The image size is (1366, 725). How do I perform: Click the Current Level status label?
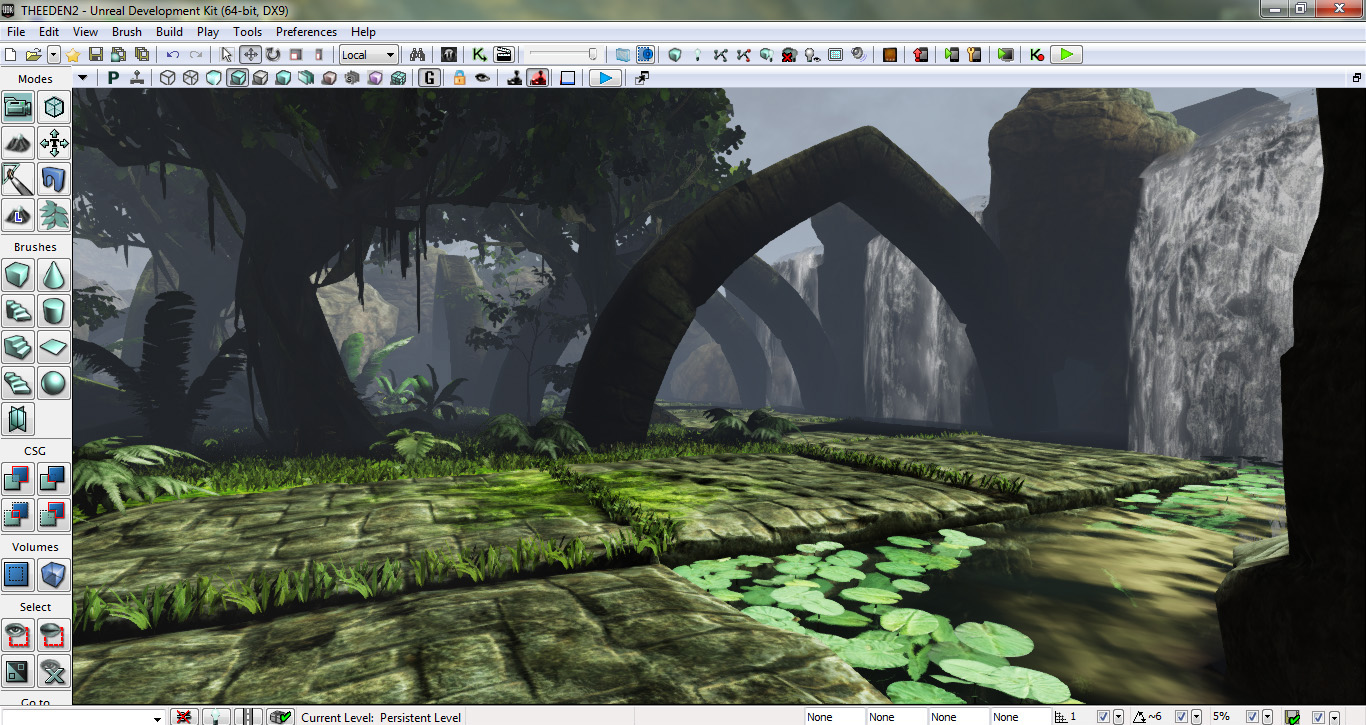point(381,717)
